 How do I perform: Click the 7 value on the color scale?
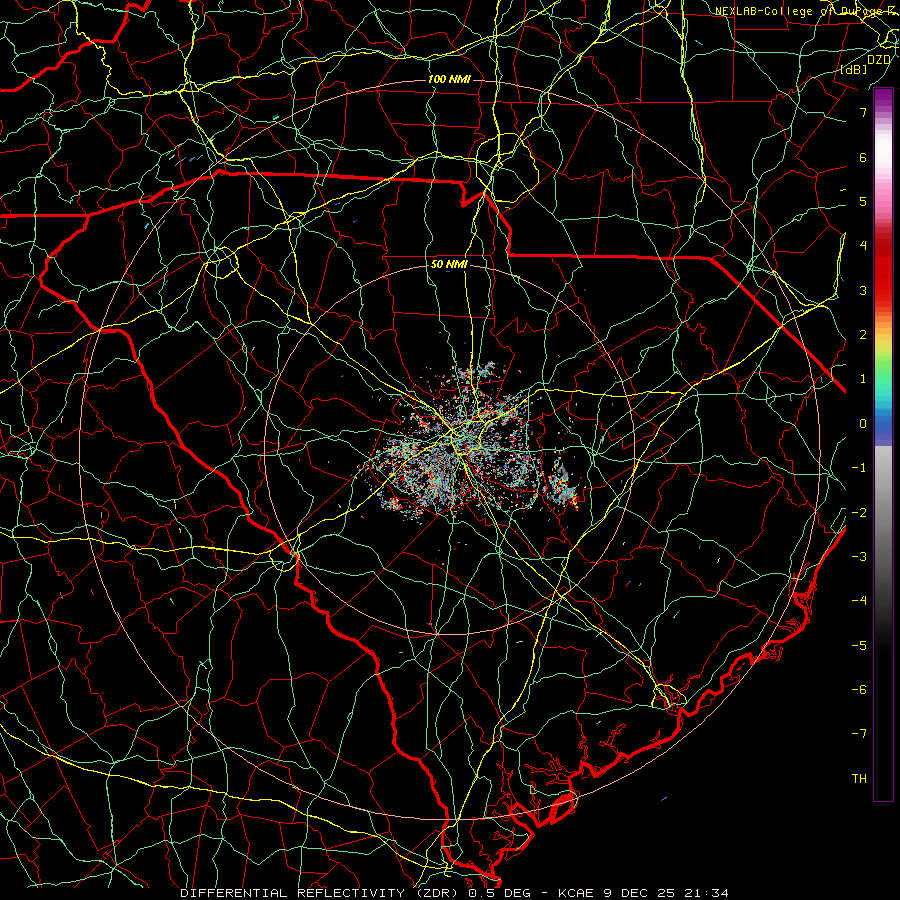[863, 112]
